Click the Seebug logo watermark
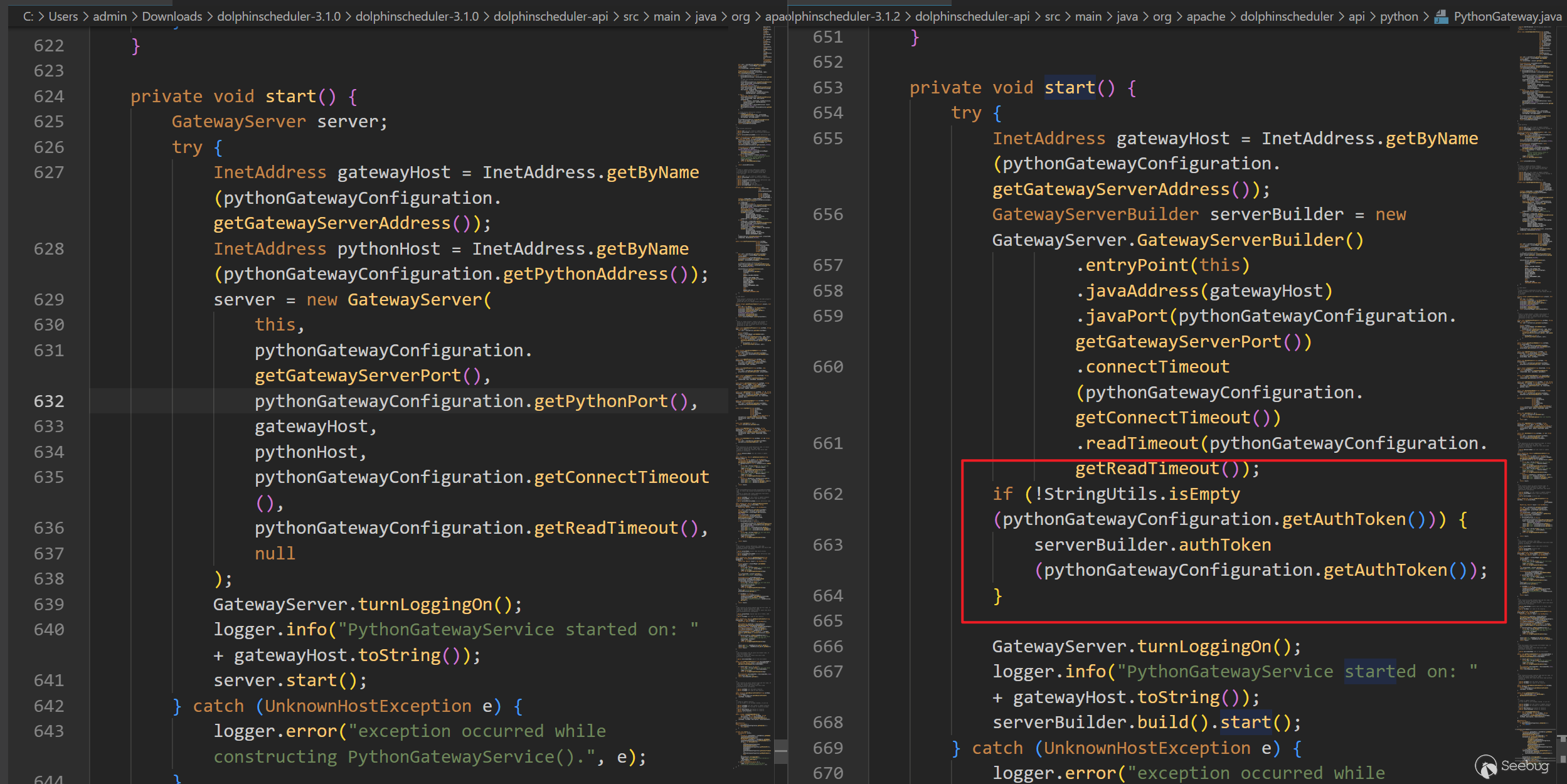This screenshot has width=1567, height=784. (x=1512, y=766)
